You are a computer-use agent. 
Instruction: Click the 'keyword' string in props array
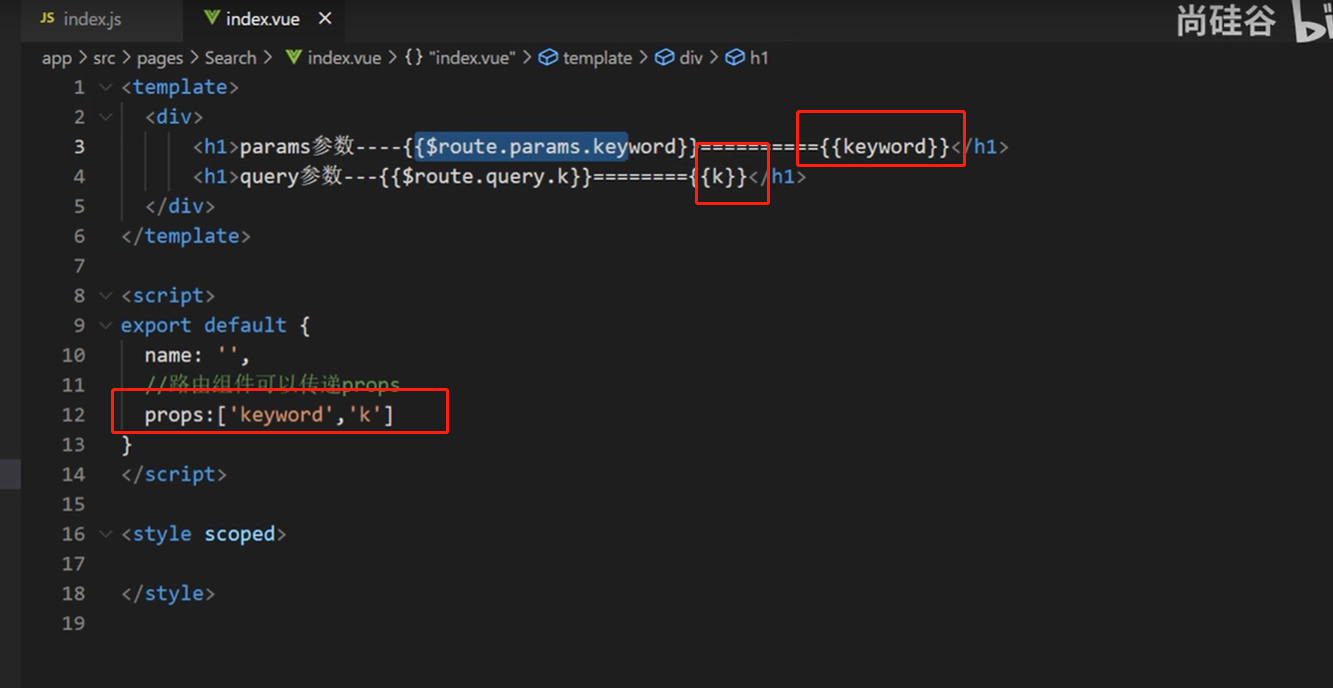click(x=281, y=415)
